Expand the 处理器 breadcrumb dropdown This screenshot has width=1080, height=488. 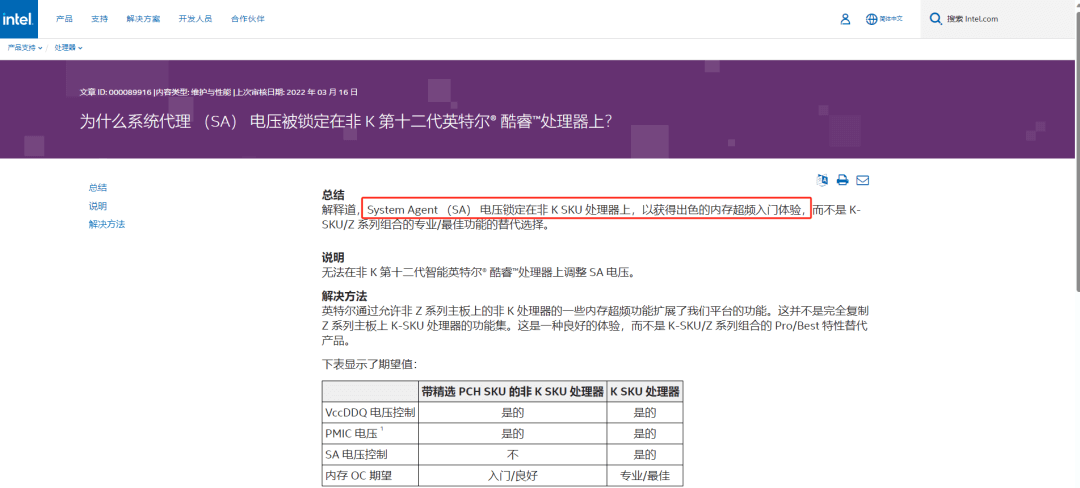click(68, 47)
